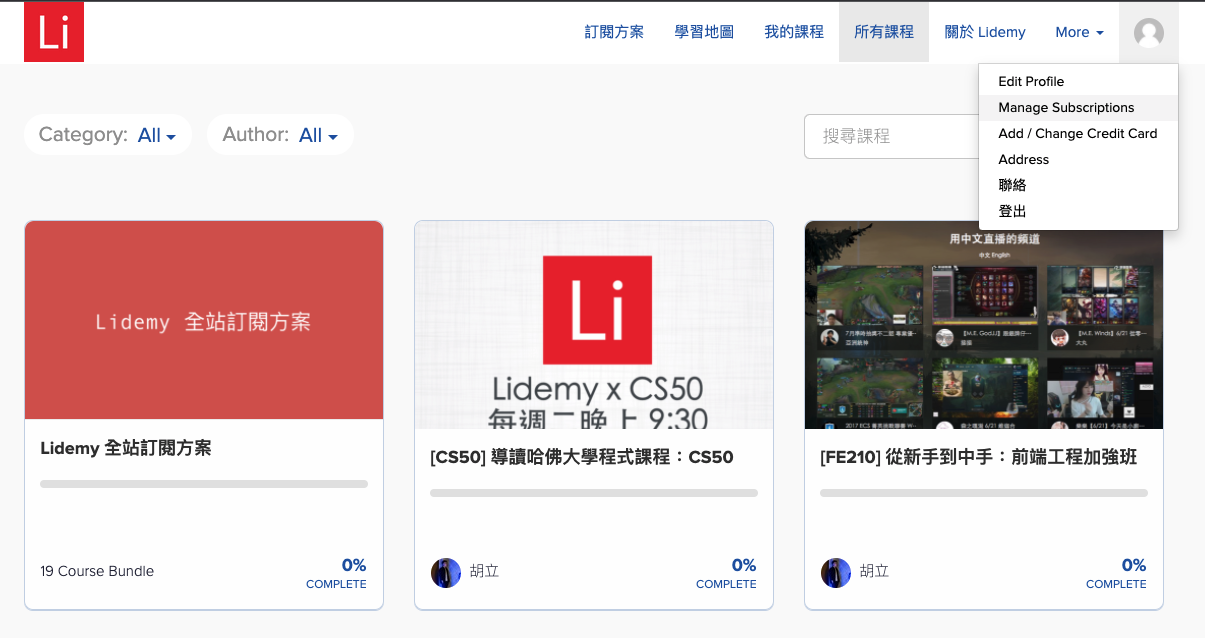Open the Category All filter dropdown
Image resolution: width=1205 pixels, height=638 pixels.
click(x=108, y=135)
